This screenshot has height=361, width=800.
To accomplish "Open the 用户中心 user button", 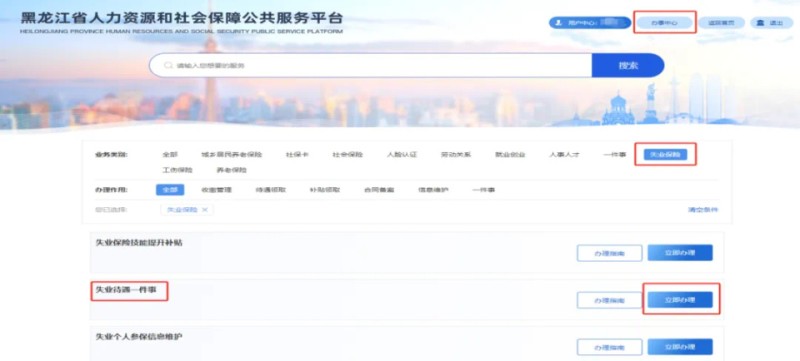I will (x=590, y=23).
